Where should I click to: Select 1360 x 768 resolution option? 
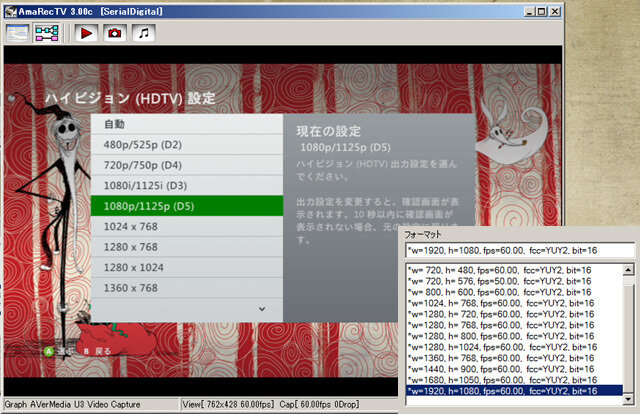(187, 287)
